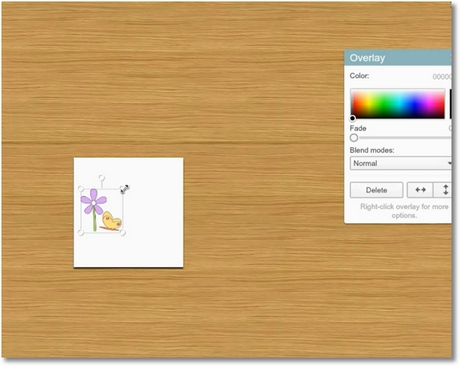This screenshot has height=366, width=460.
Task: Click the top-right overlay corner handle
Action: click(123, 189)
